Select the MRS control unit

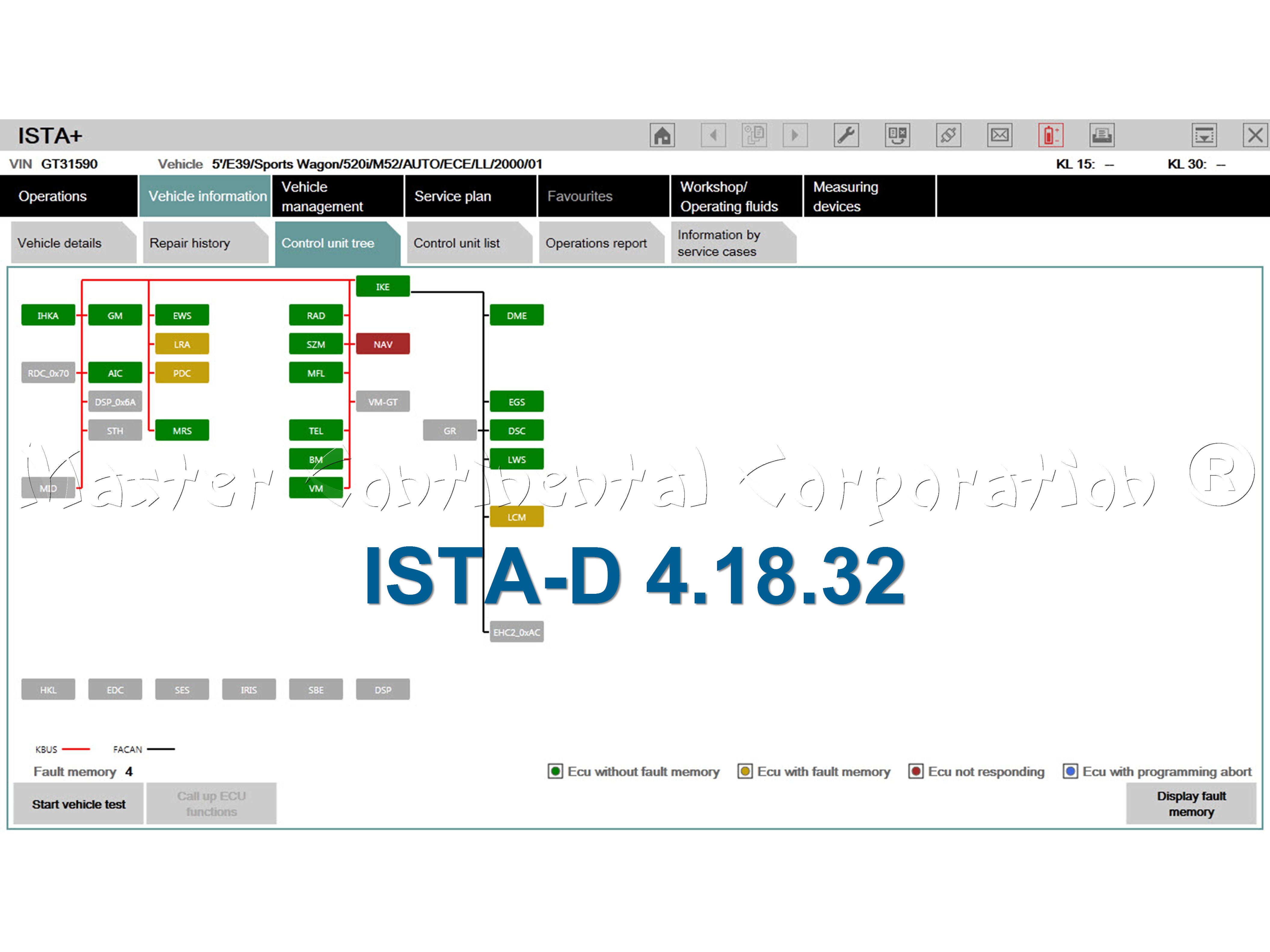(182, 430)
